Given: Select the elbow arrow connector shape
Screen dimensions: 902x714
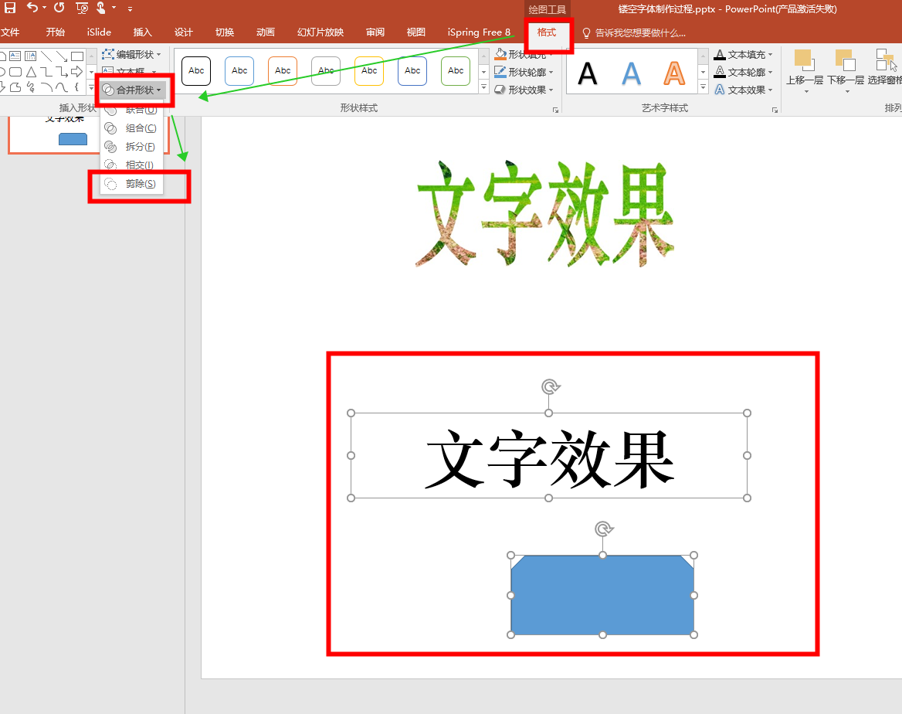Looking at the screenshot, I should pos(62,72).
